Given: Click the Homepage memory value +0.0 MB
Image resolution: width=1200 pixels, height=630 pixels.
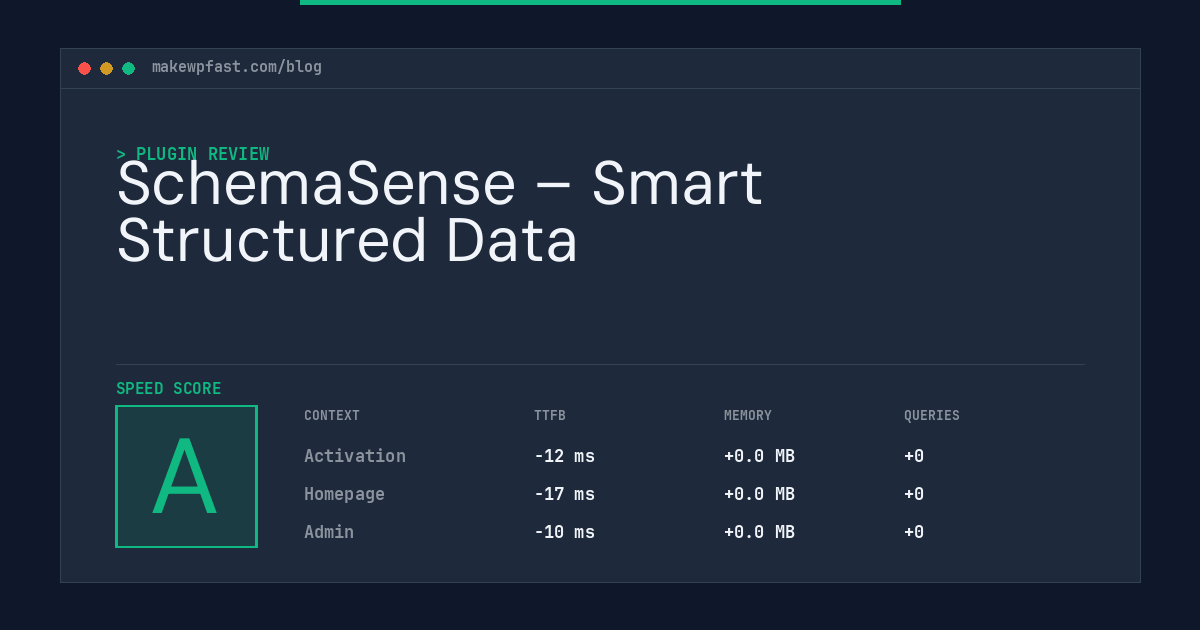Looking at the screenshot, I should click(x=759, y=494).
